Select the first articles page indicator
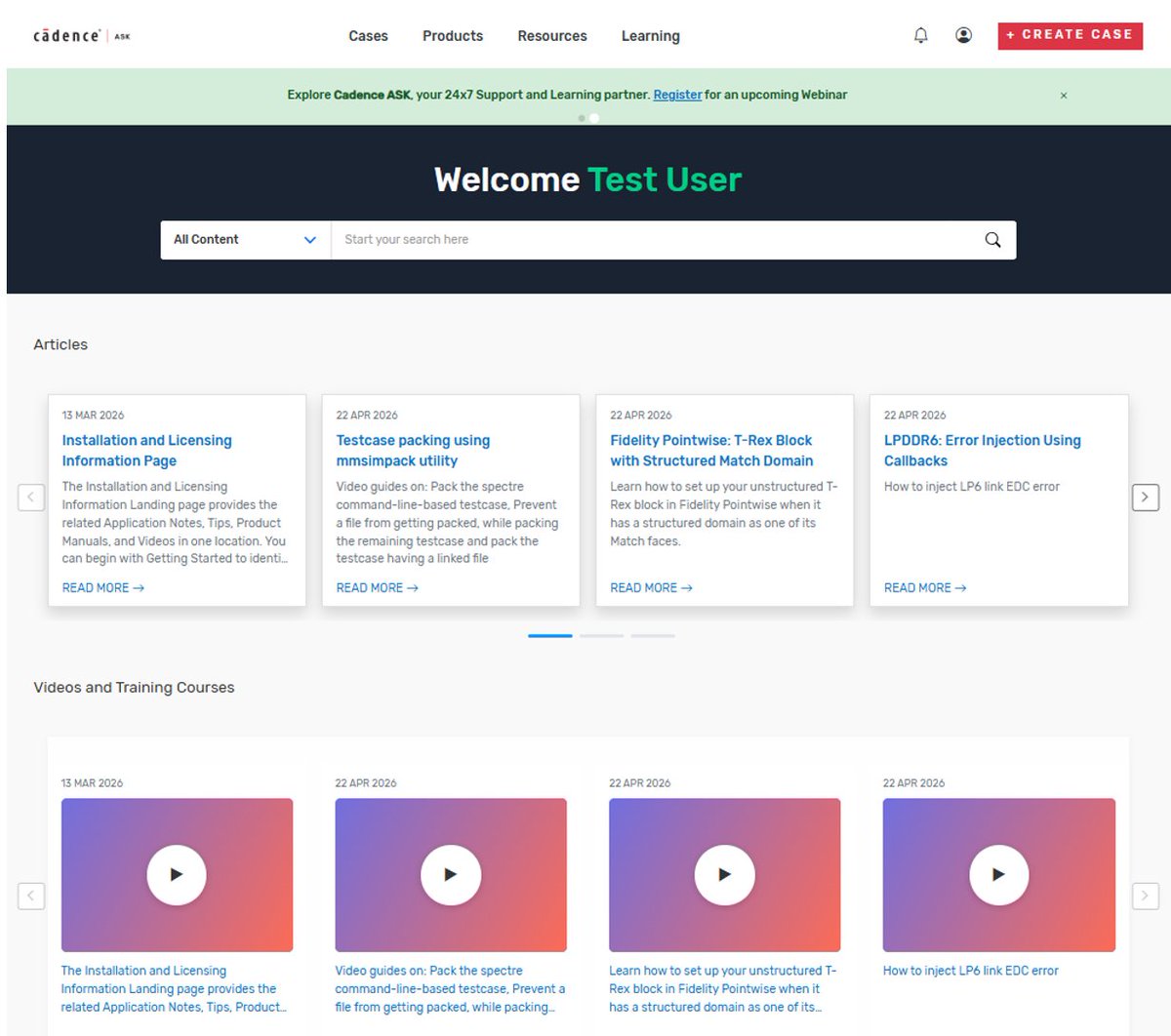Screen dimensions: 1171x1036 pyautogui.click(x=550, y=636)
